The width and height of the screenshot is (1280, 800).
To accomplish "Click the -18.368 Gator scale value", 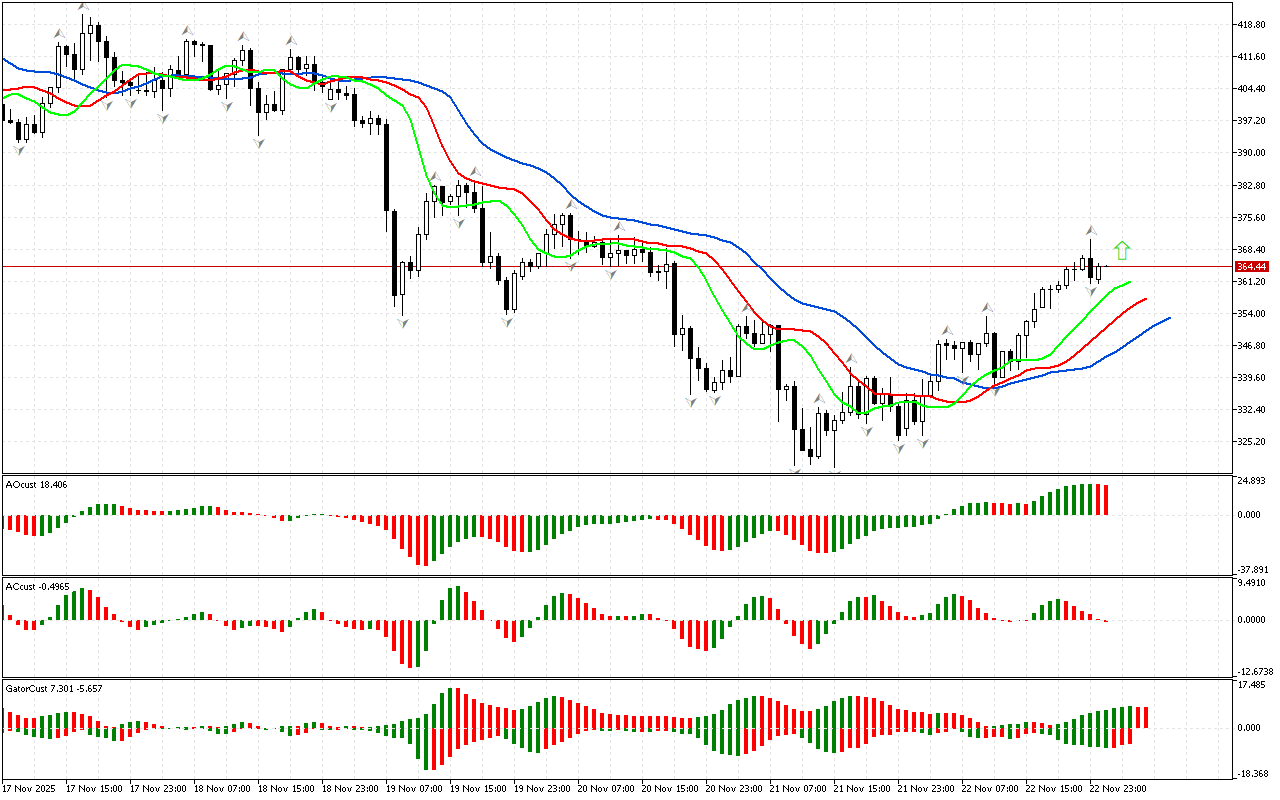I will tap(1252, 774).
